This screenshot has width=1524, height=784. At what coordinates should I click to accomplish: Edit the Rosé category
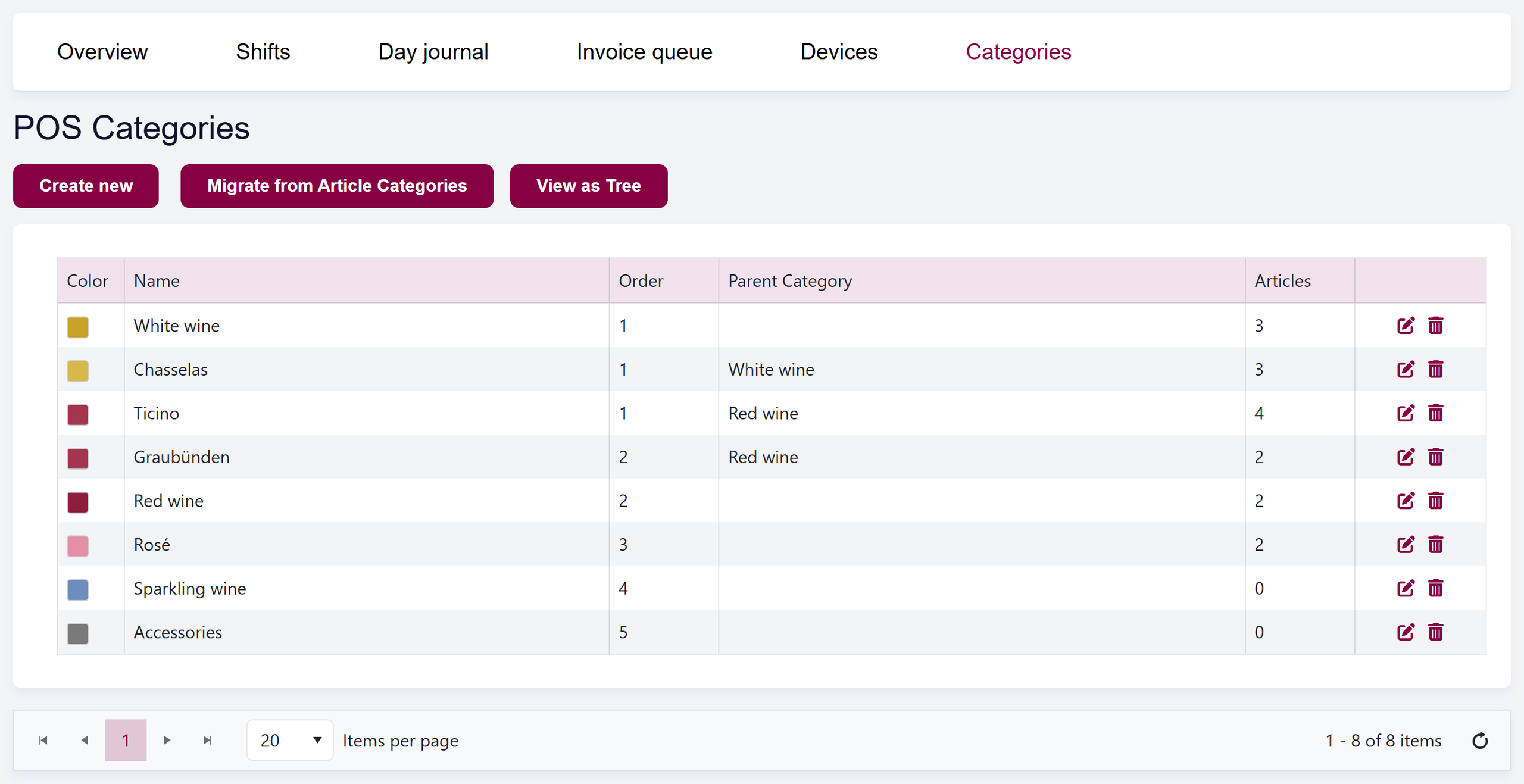point(1406,545)
